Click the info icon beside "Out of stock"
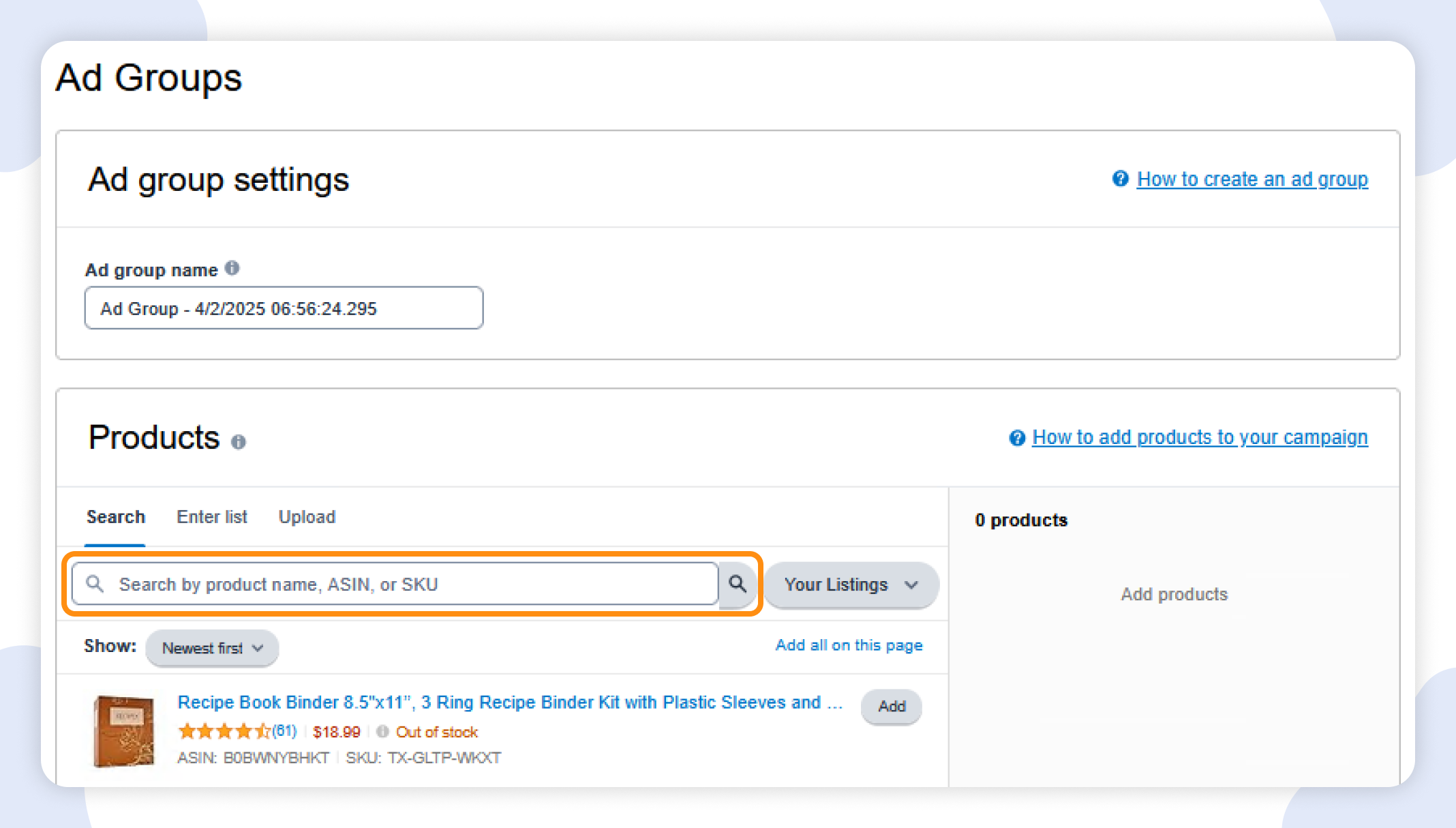 coord(382,731)
